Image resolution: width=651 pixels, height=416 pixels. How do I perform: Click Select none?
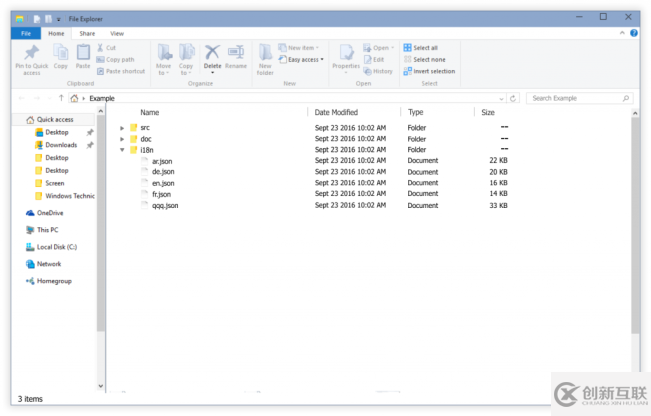[x=424, y=59]
